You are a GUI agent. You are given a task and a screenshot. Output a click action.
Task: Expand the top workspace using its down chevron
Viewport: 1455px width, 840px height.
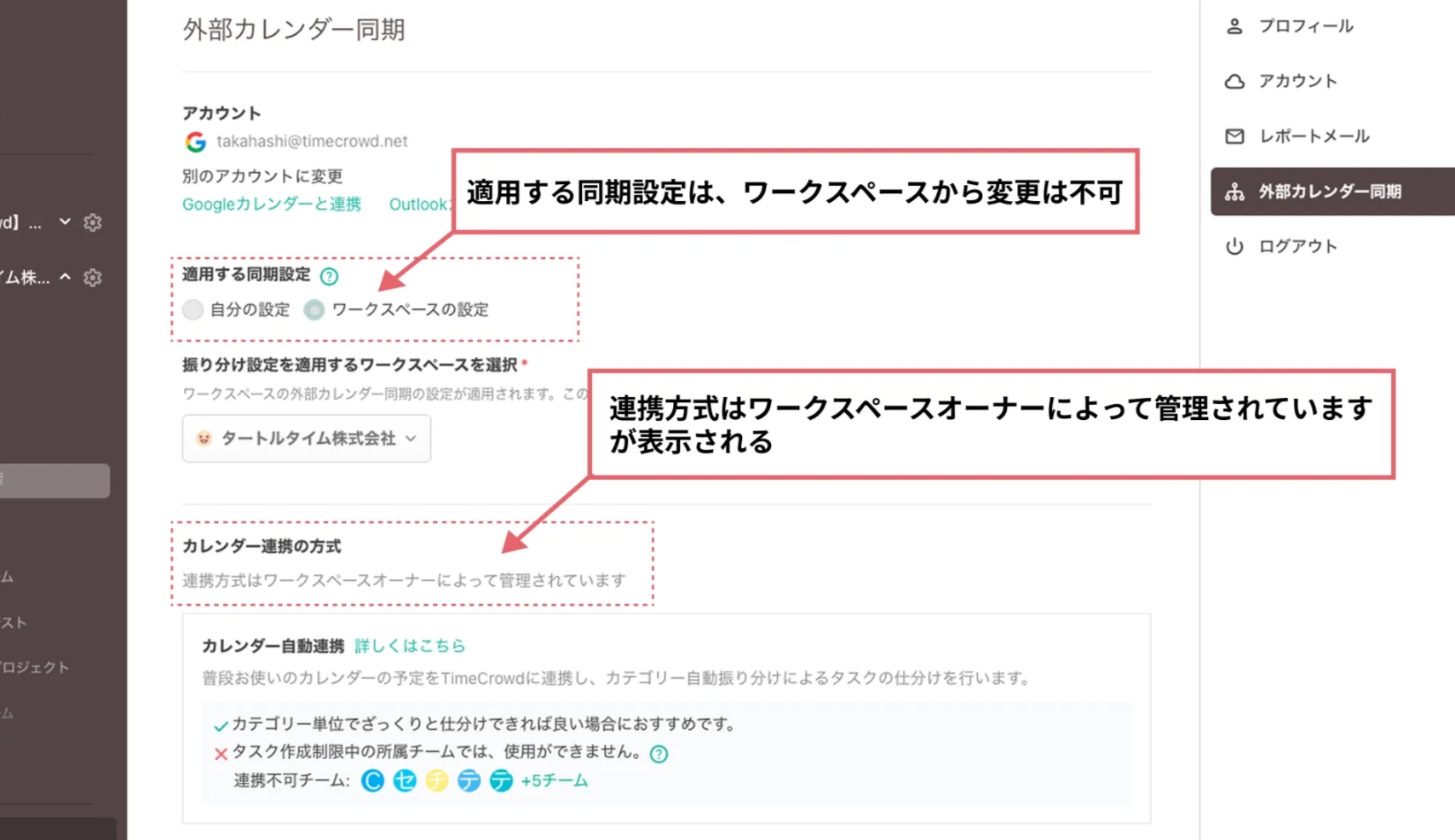tap(64, 222)
